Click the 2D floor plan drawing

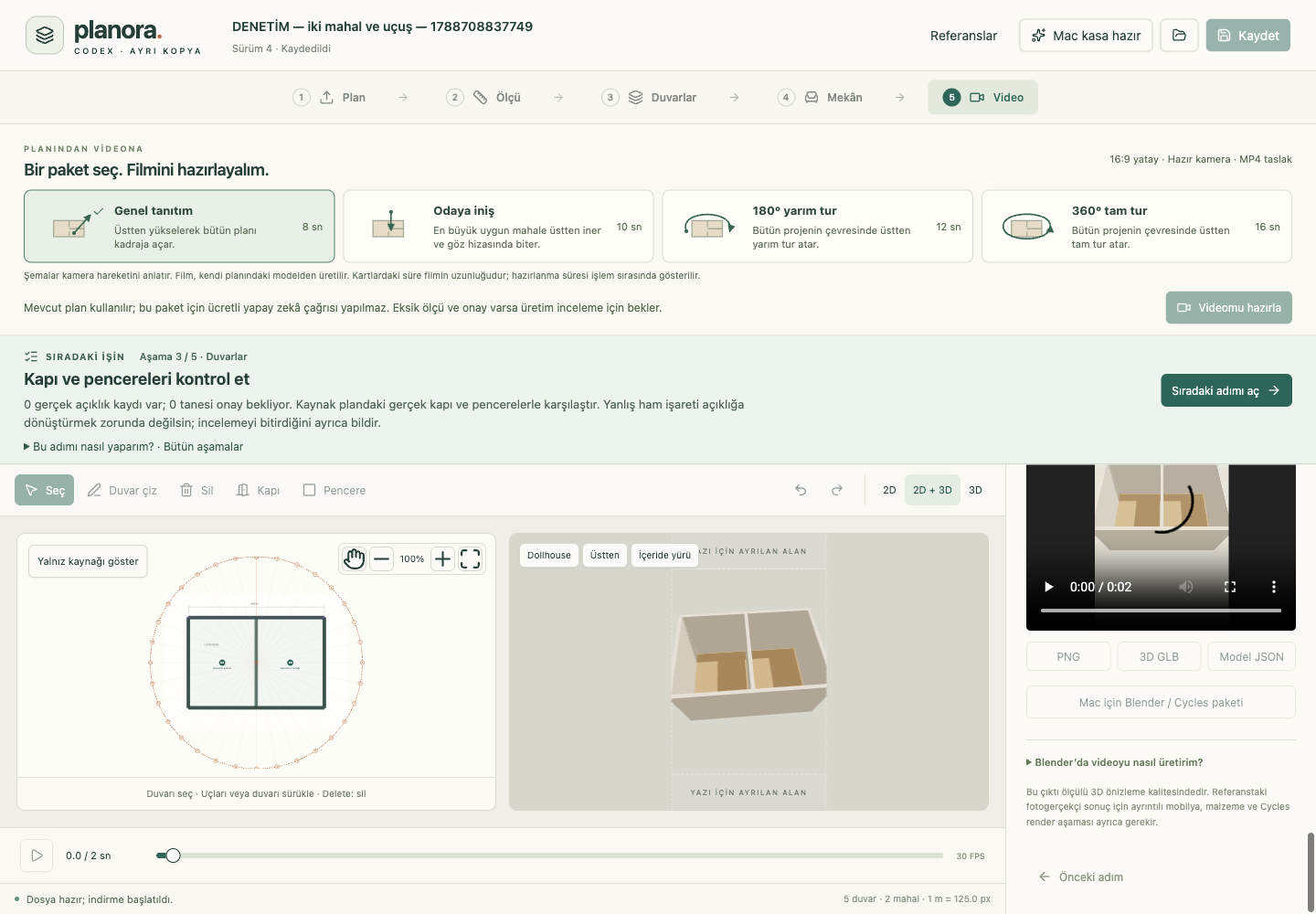[257, 663]
